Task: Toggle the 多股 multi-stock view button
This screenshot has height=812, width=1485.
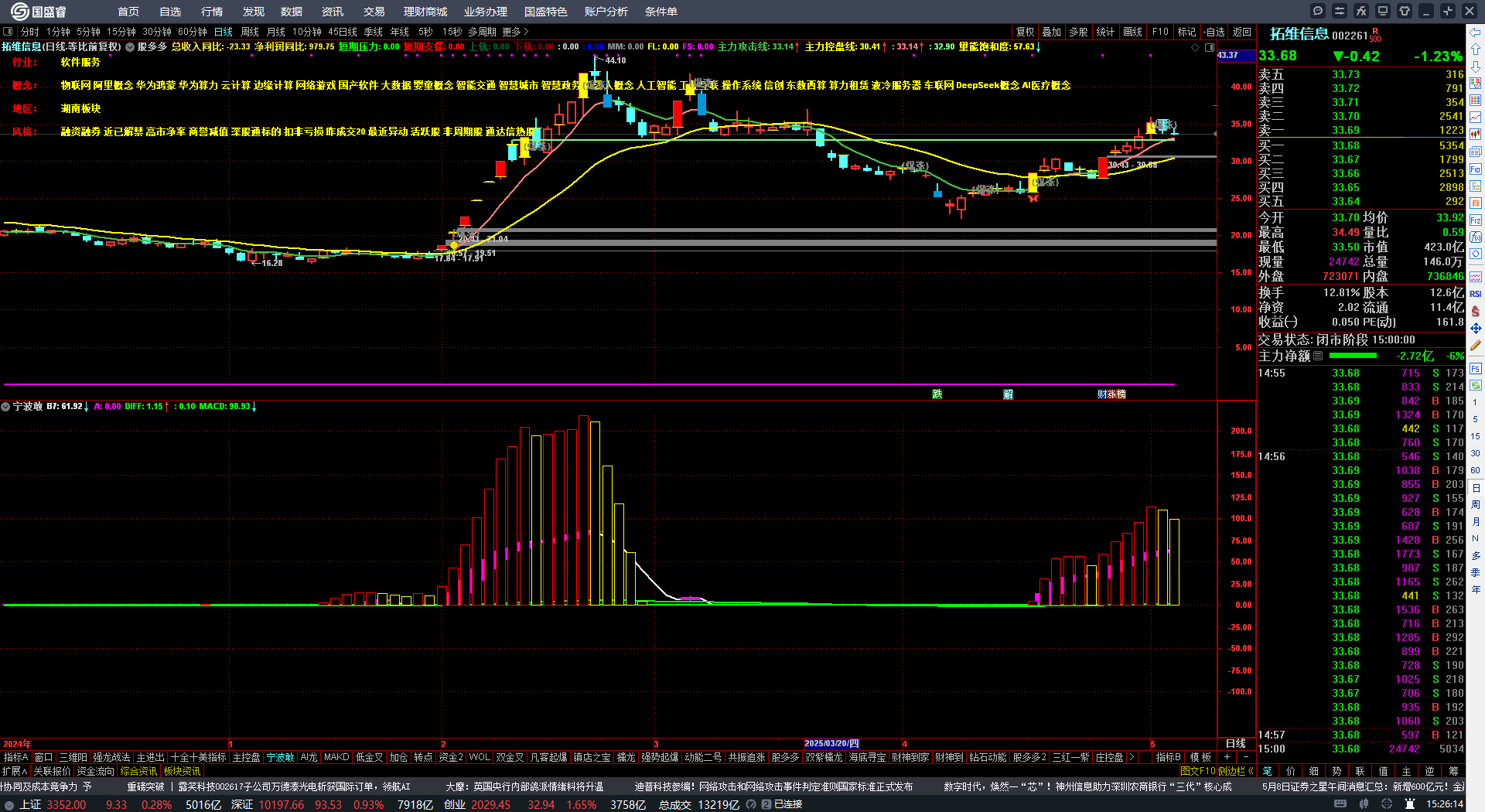Action: 1078,32
